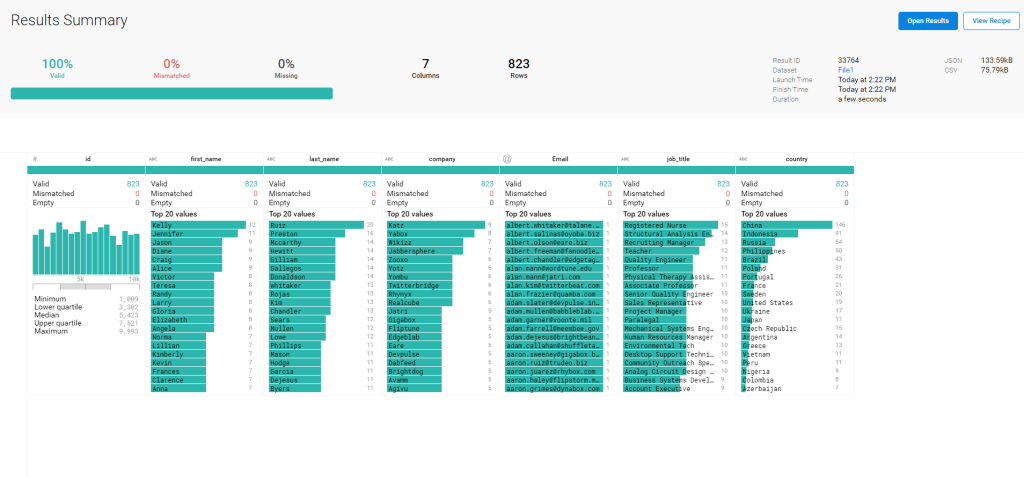Select the Katz bar in company values
Image resolution: width=1024 pixels, height=477 pixels.
(435, 225)
